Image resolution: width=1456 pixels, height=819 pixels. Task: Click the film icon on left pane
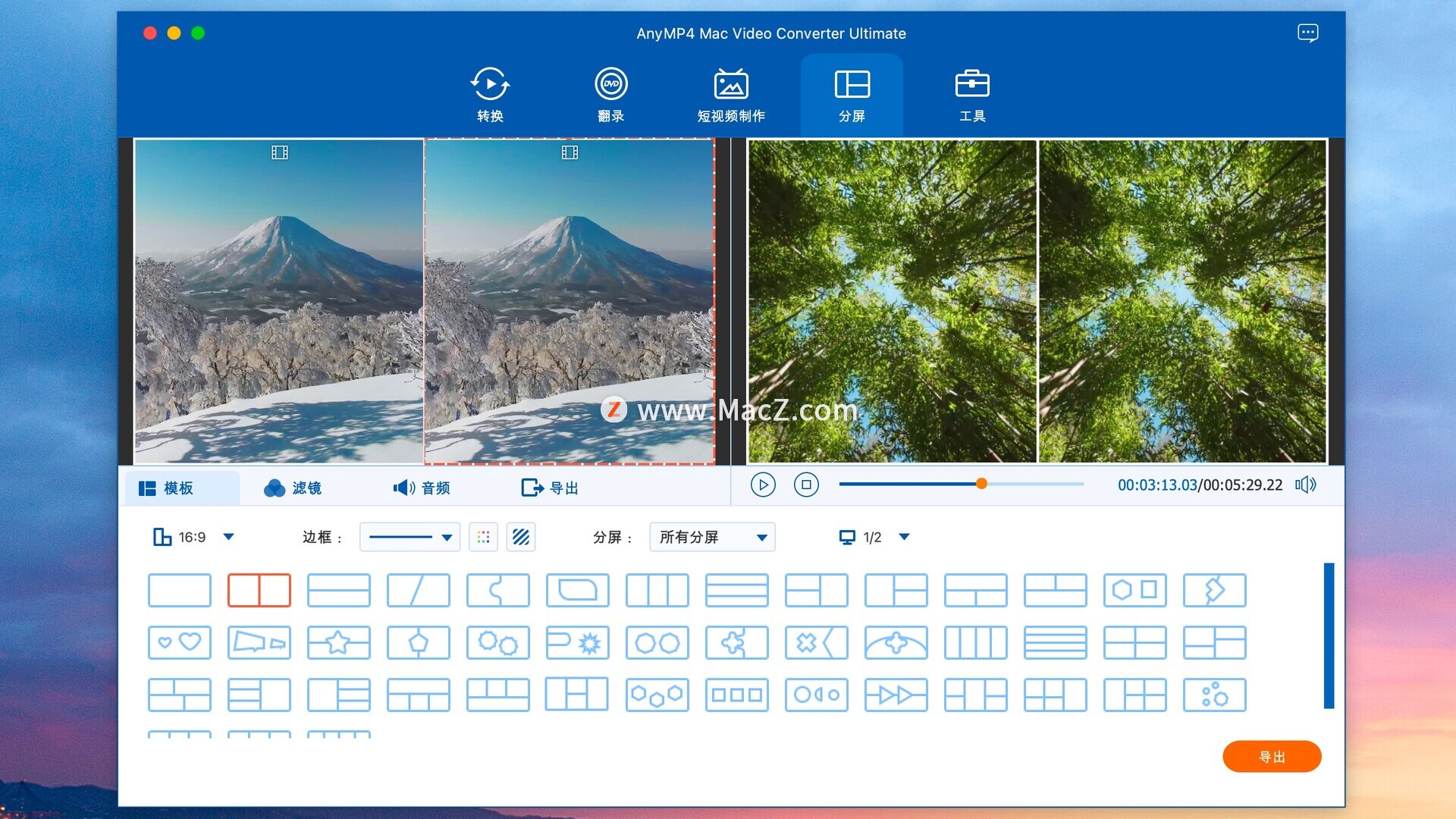(x=280, y=152)
